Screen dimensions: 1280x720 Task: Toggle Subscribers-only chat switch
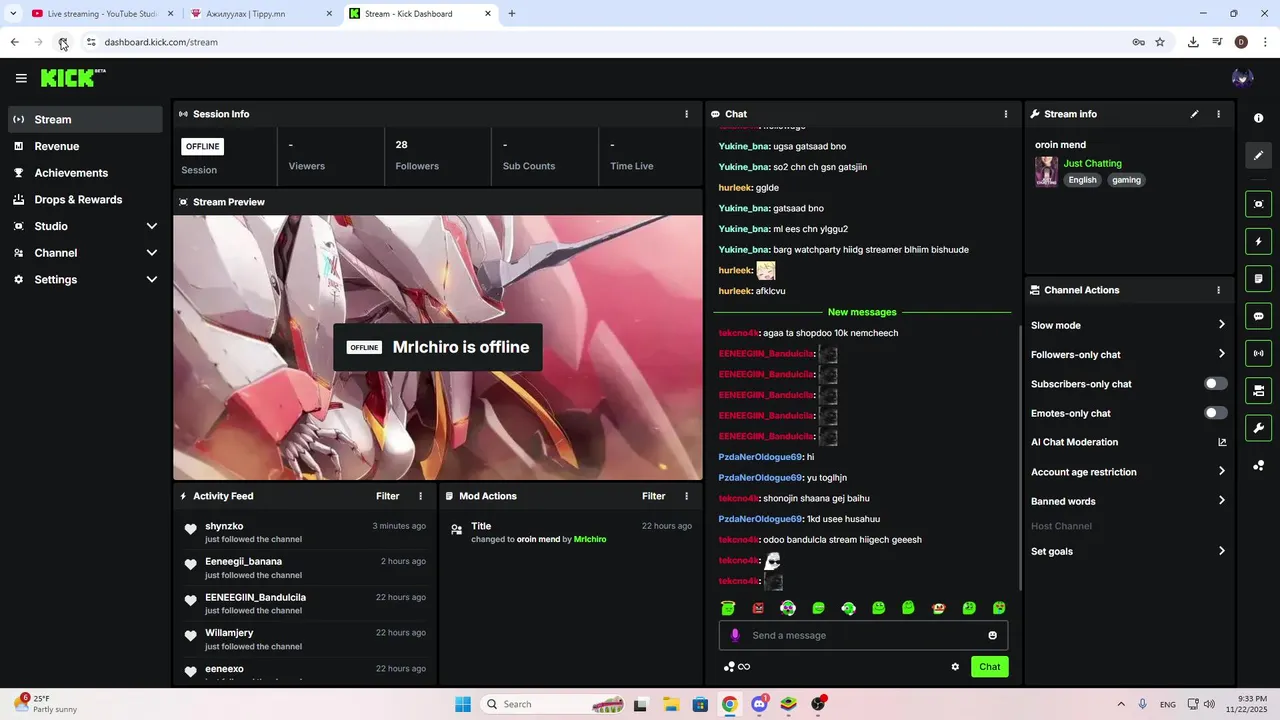pyautogui.click(x=1215, y=384)
